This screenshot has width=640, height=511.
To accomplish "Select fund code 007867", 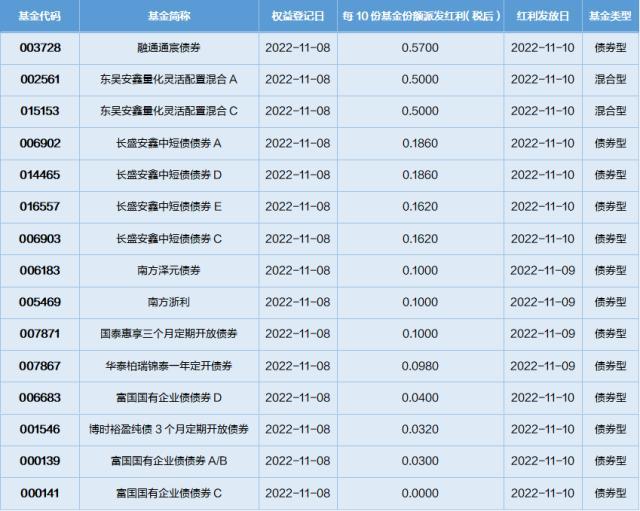I will (40, 366).
